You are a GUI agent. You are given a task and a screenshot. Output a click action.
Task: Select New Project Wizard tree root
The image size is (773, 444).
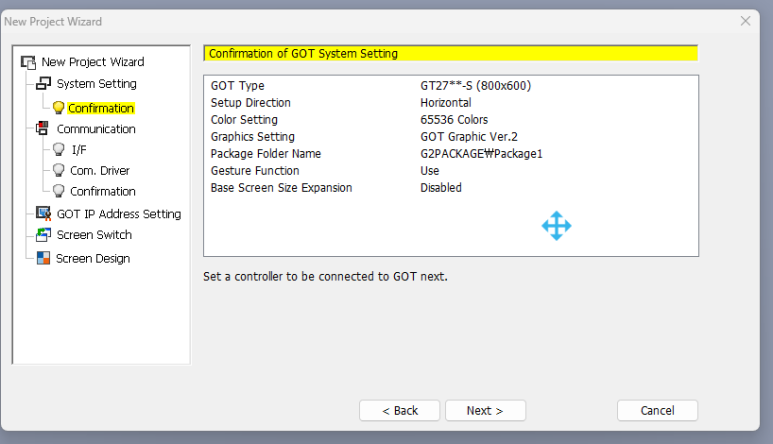[93, 62]
